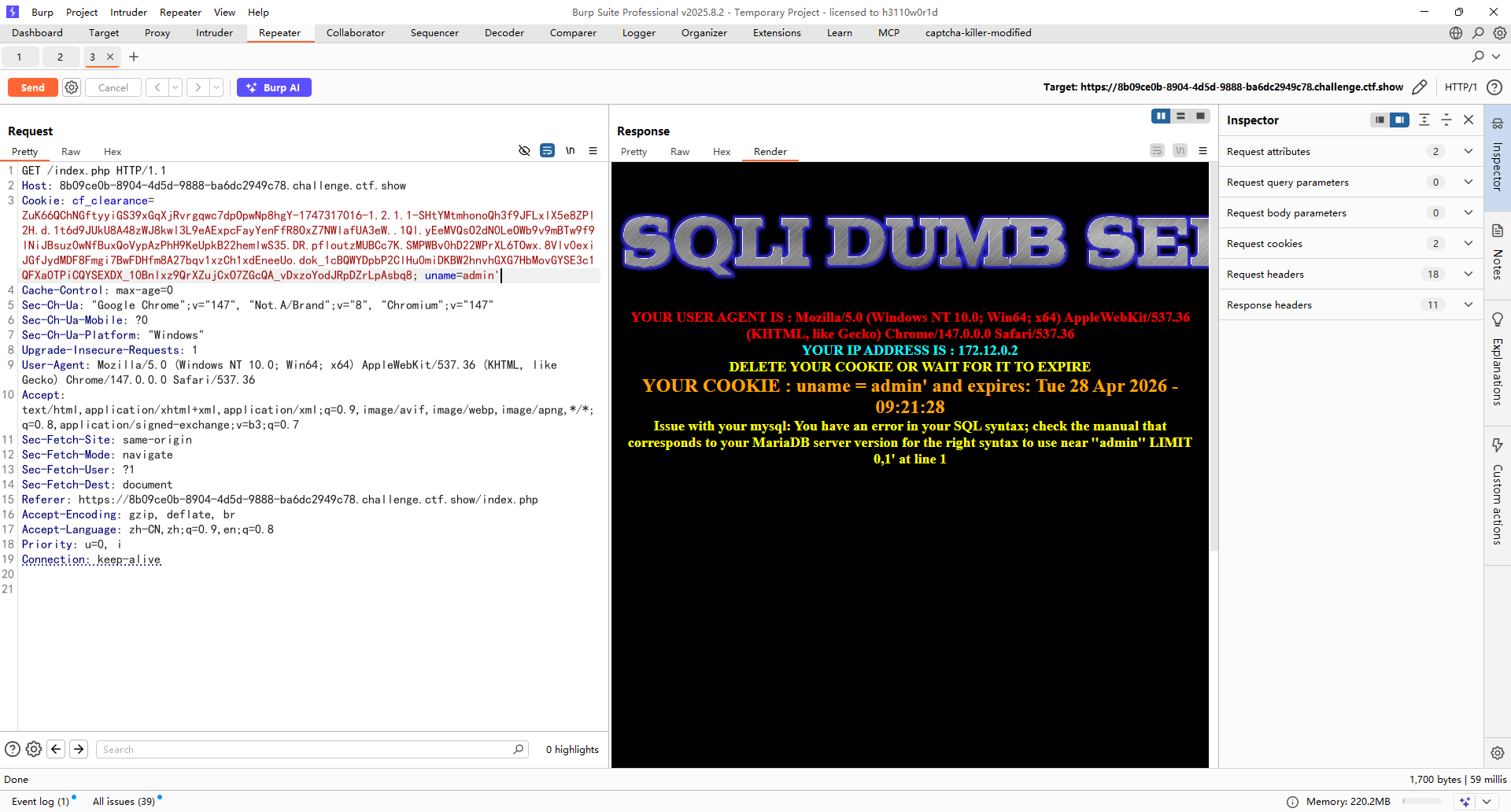Switch to the Intruder tab
This screenshot has width=1511, height=812.
[214, 33]
